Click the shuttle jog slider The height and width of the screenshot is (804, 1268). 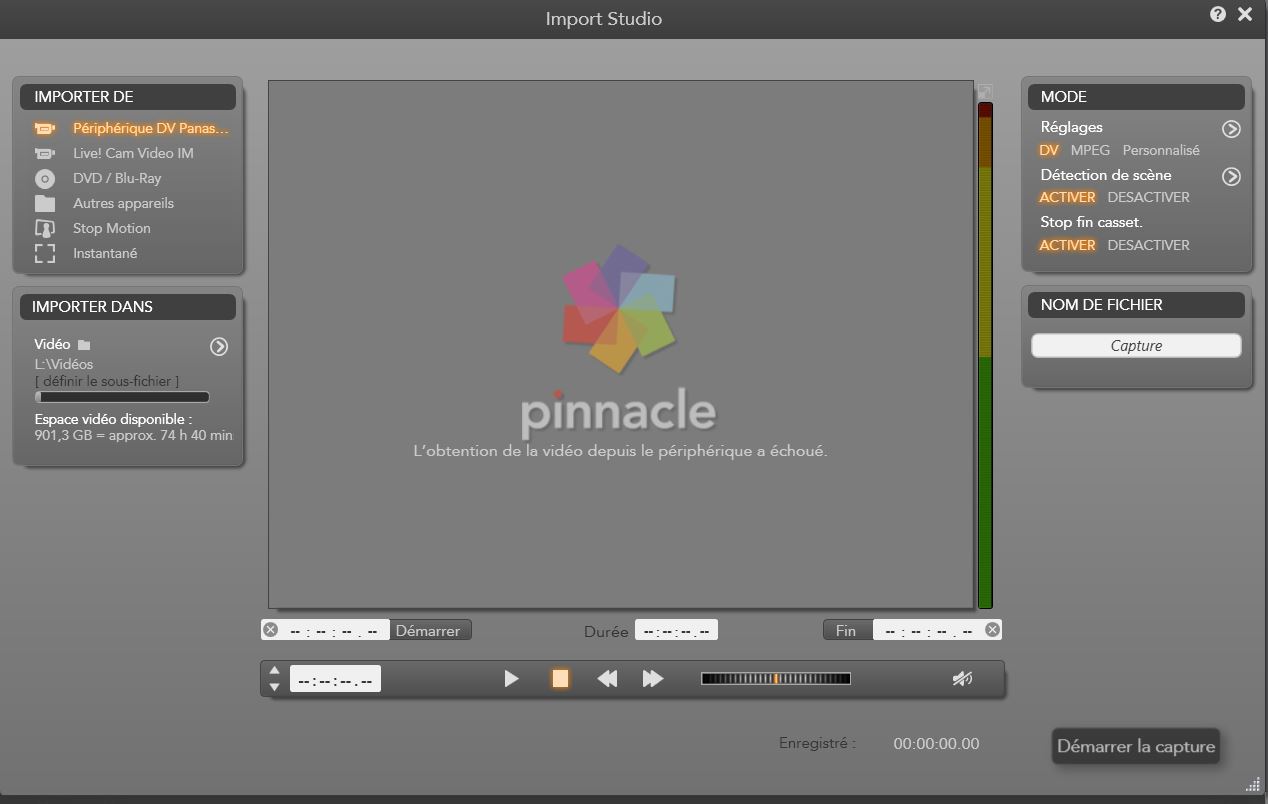[x=776, y=679]
